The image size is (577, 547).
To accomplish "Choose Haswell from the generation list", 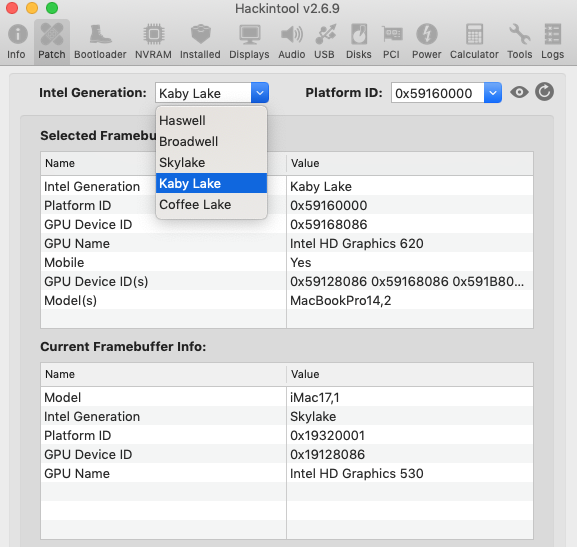I will point(211,120).
